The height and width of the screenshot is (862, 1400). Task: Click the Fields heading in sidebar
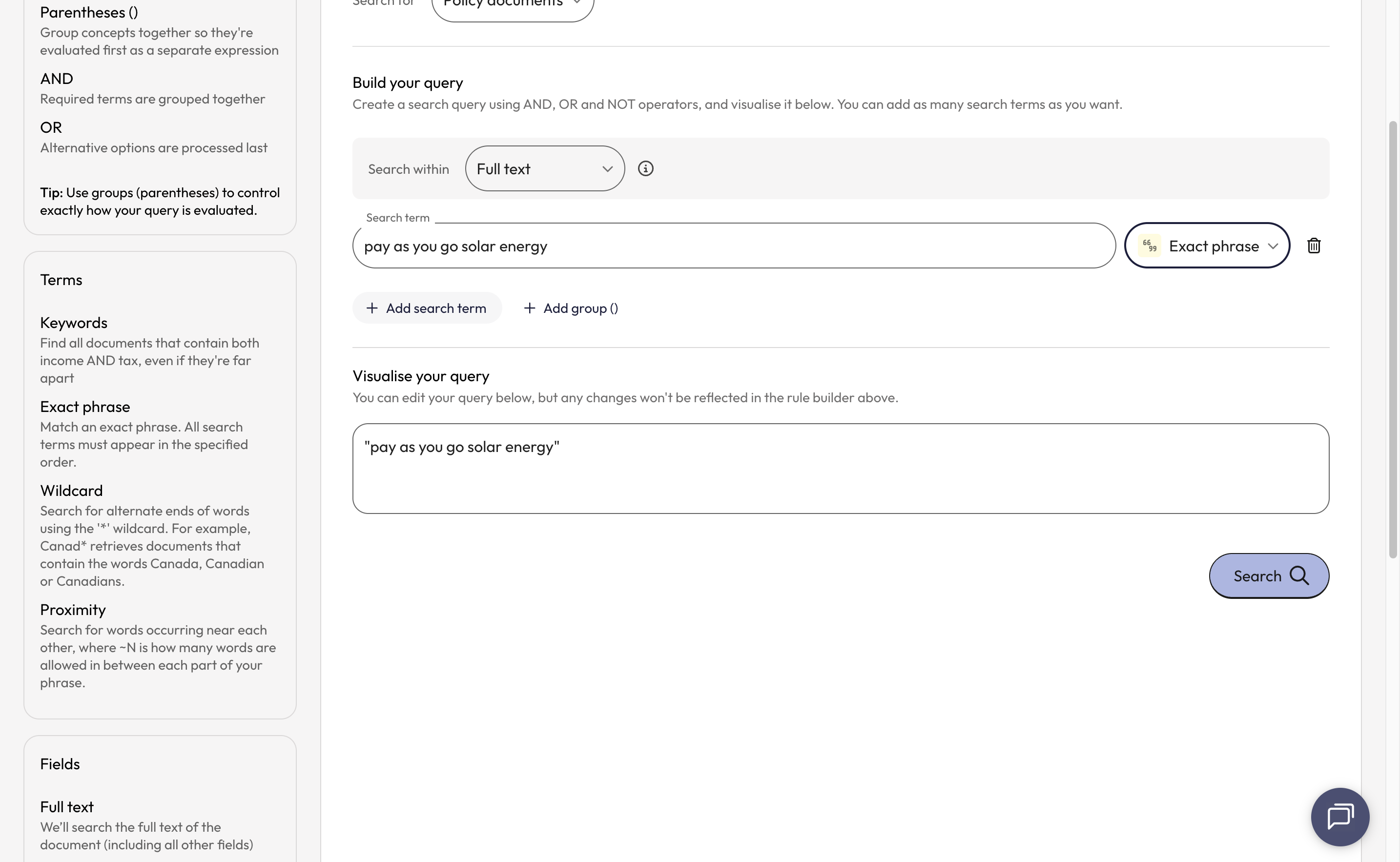[60, 764]
